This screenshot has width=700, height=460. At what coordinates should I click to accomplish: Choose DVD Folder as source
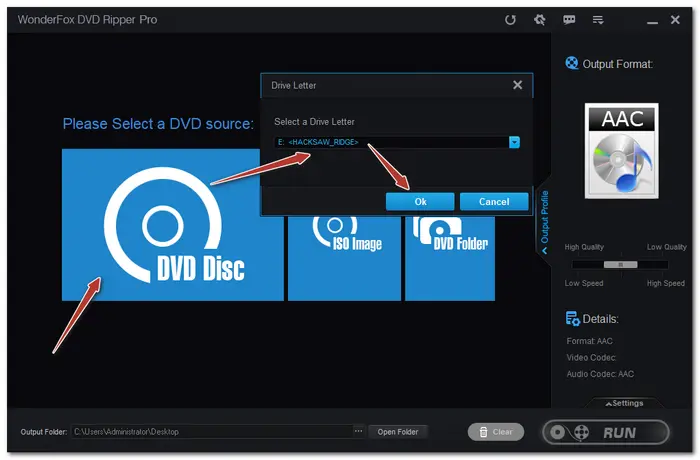(450, 258)
